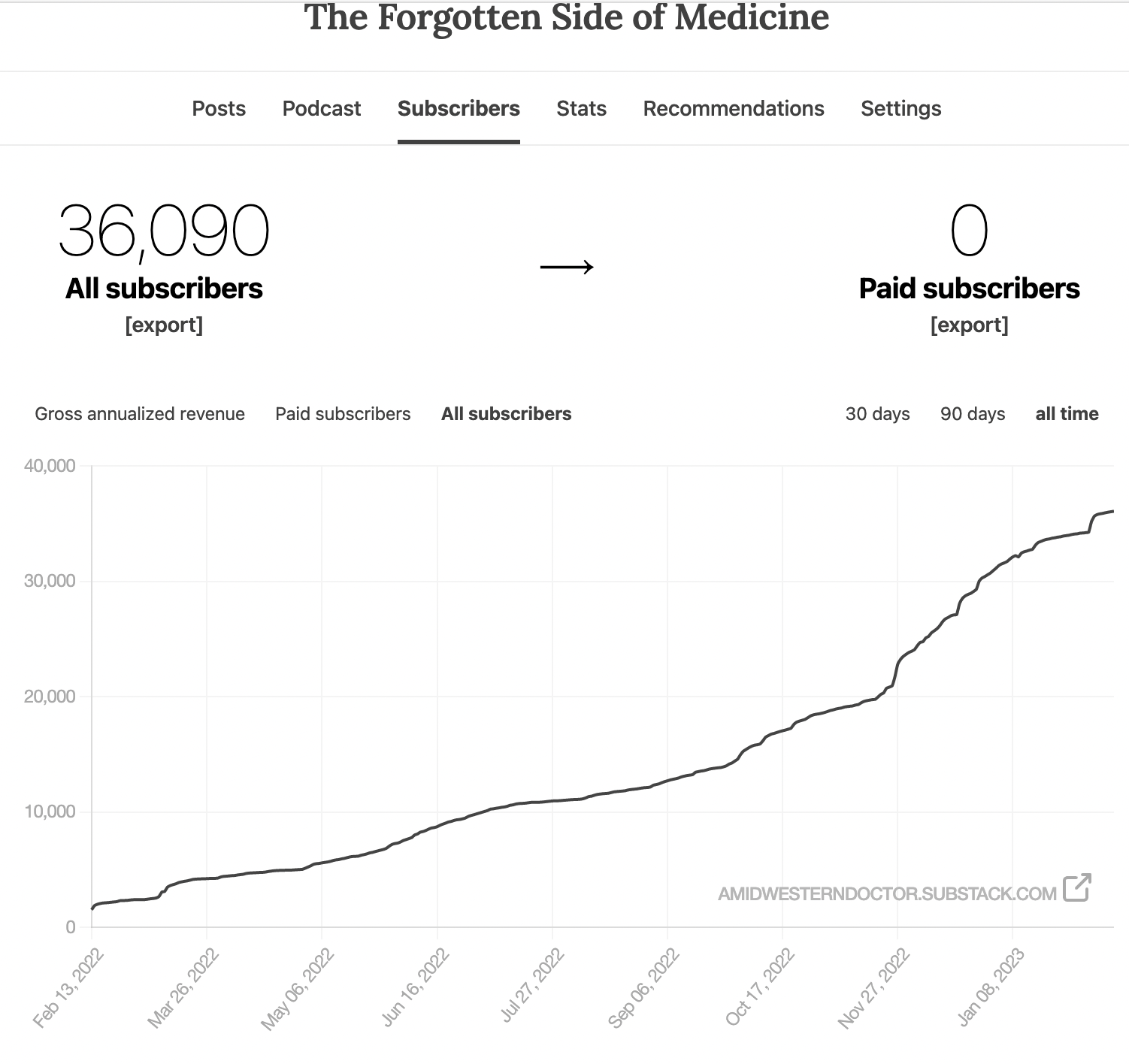Set chart range to 90 days
The width and height of the screenshot is (1129, 1064).
click(972, 414)
